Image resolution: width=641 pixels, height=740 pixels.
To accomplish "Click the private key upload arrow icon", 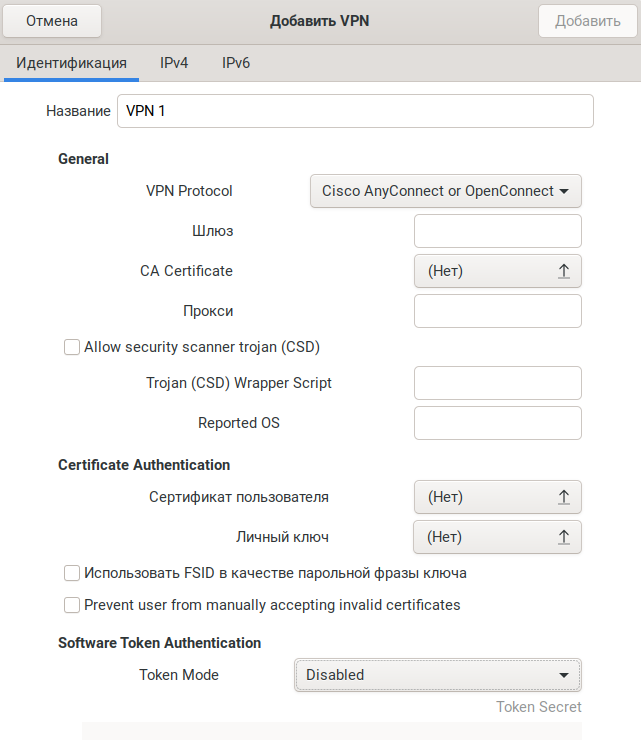I will pos(563,537).
